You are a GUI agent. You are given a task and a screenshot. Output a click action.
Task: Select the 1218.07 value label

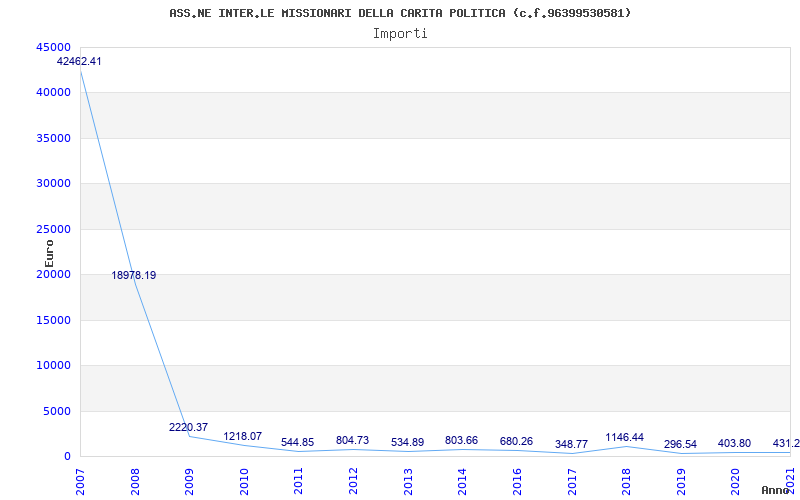pyautogui.click(x=243, y=436)
